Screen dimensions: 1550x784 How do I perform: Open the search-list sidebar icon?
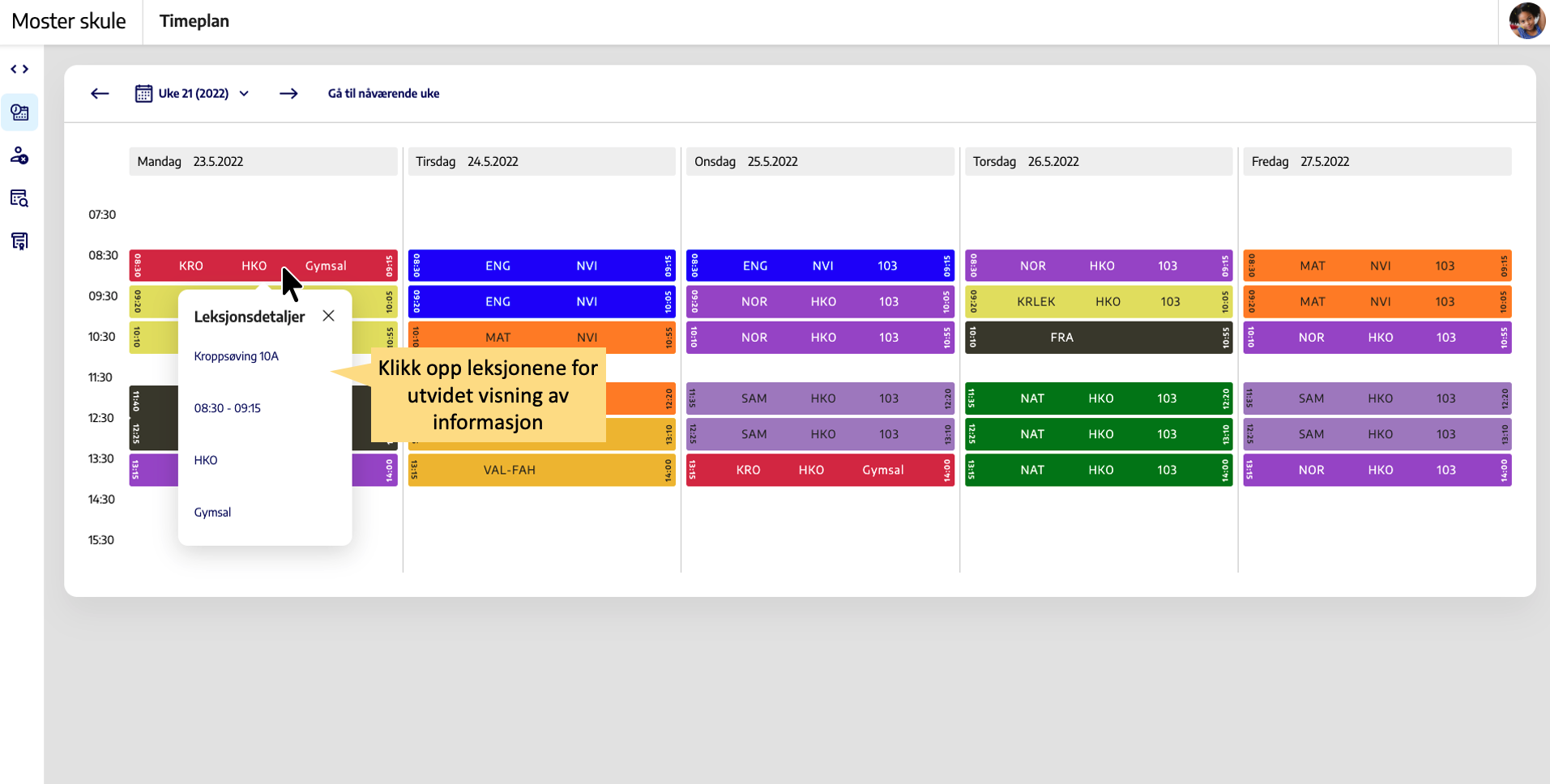(19, 198)
